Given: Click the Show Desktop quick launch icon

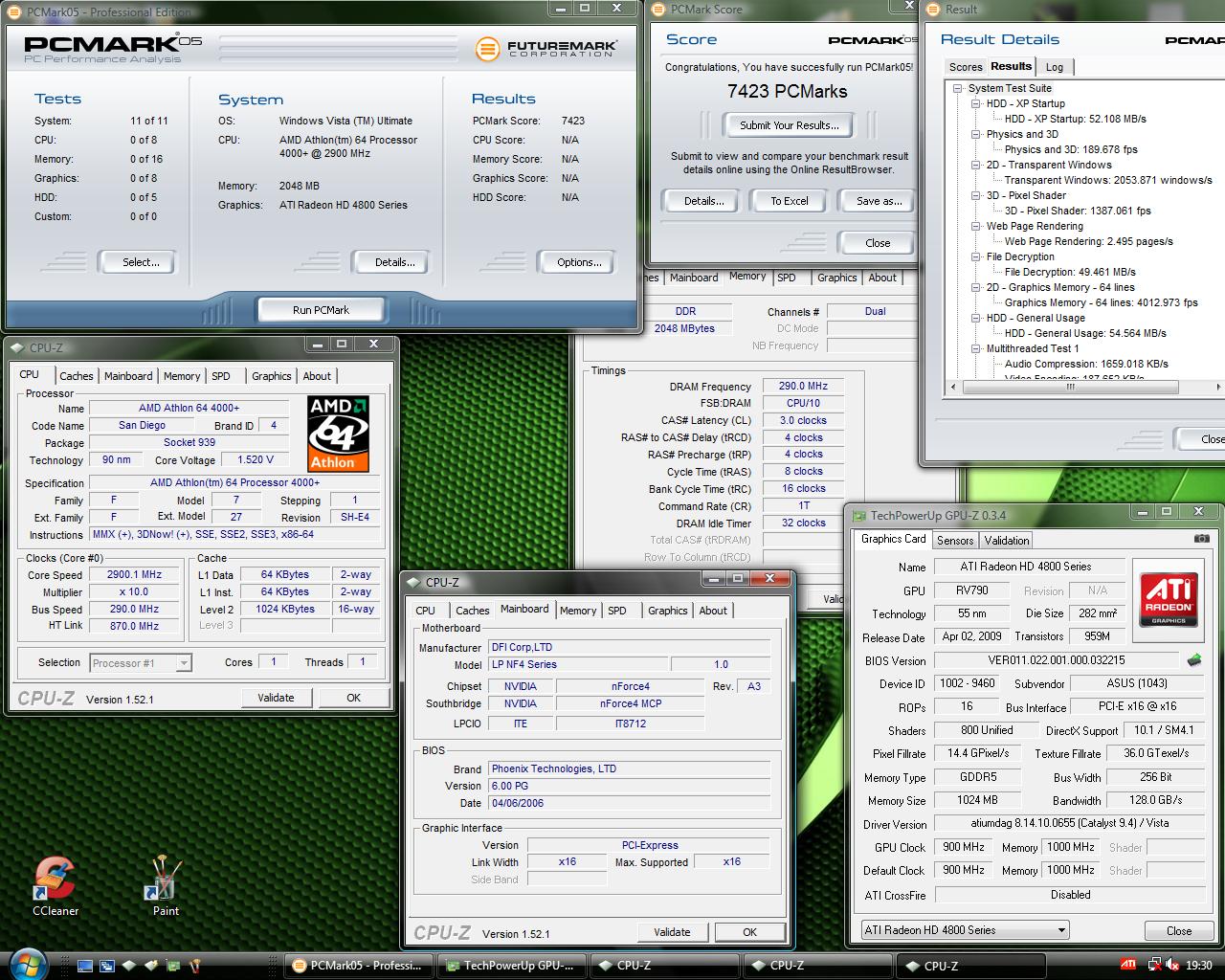Looking at the screenshot, I should click(85, 966).
